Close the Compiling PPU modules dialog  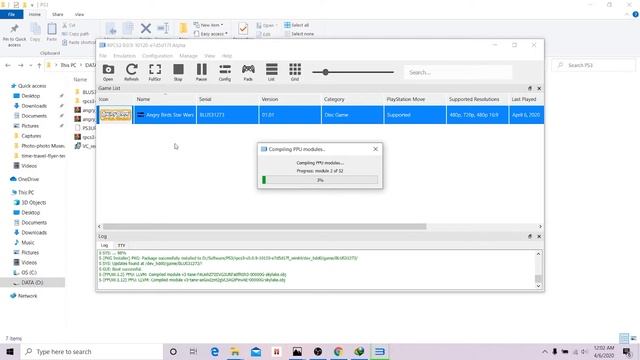(376, 149)
